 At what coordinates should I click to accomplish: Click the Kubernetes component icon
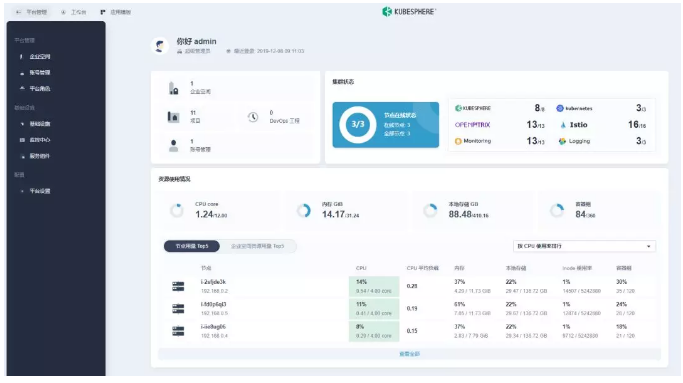click(560, 108)
